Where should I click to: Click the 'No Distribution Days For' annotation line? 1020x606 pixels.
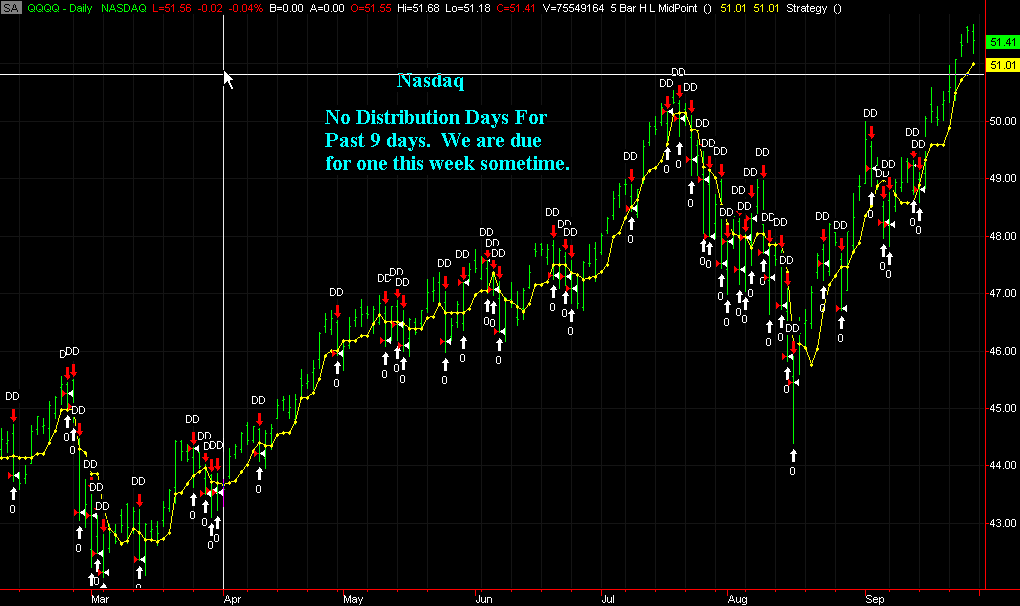(436, 117)
